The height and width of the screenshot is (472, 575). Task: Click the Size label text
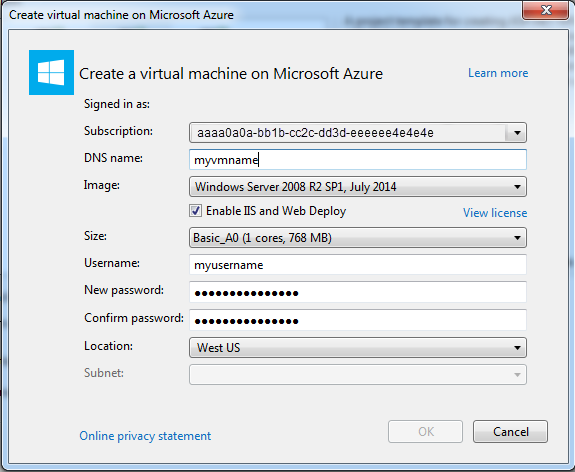[95, 236]
